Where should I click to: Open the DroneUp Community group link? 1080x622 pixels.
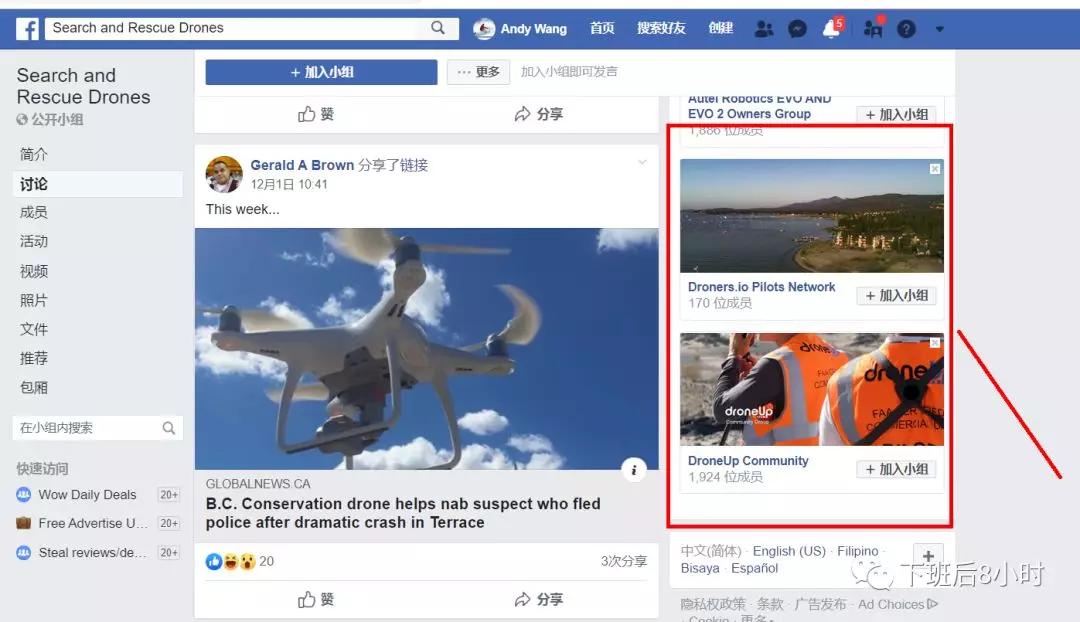pyautogui.click(x=748, y=461)
